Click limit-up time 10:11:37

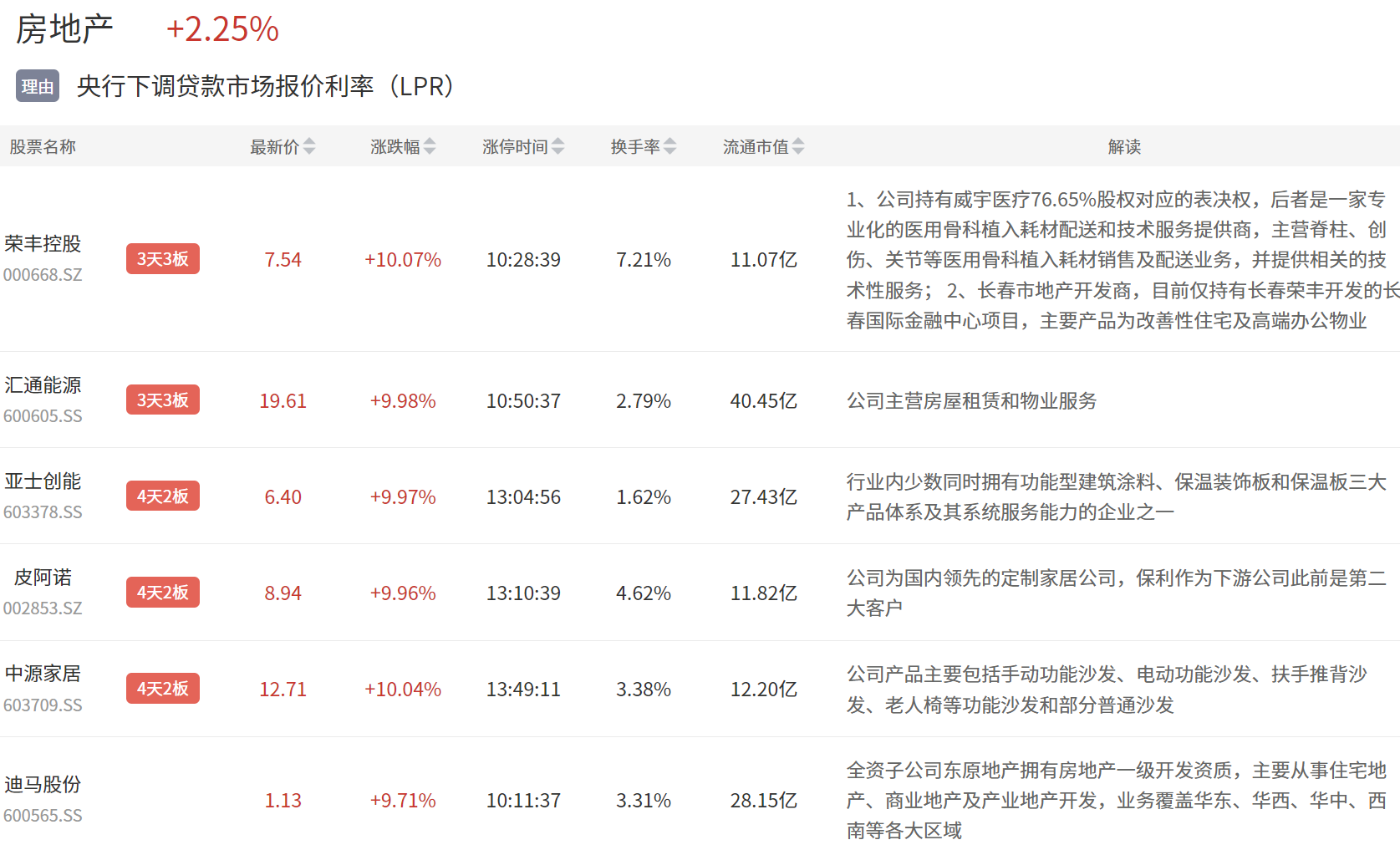(x=523, y=801)
